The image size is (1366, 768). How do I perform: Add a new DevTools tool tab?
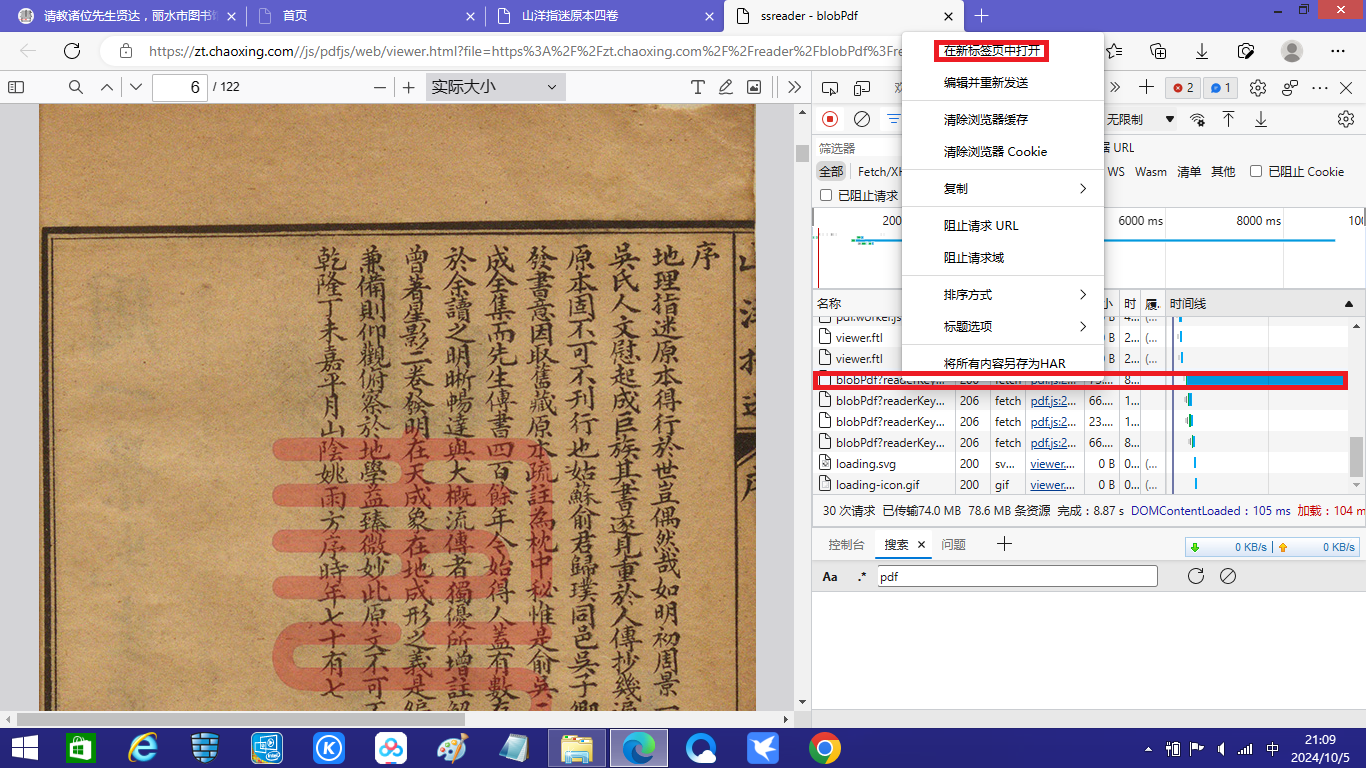[1146, 88]
